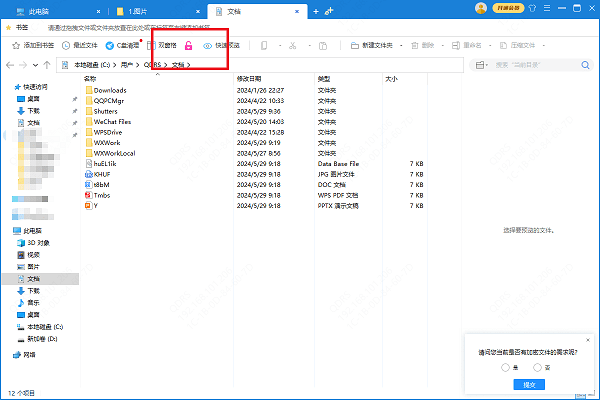Select the 是 radio button in survey
This screenshot has width=600, height=400.
(507, 367)
